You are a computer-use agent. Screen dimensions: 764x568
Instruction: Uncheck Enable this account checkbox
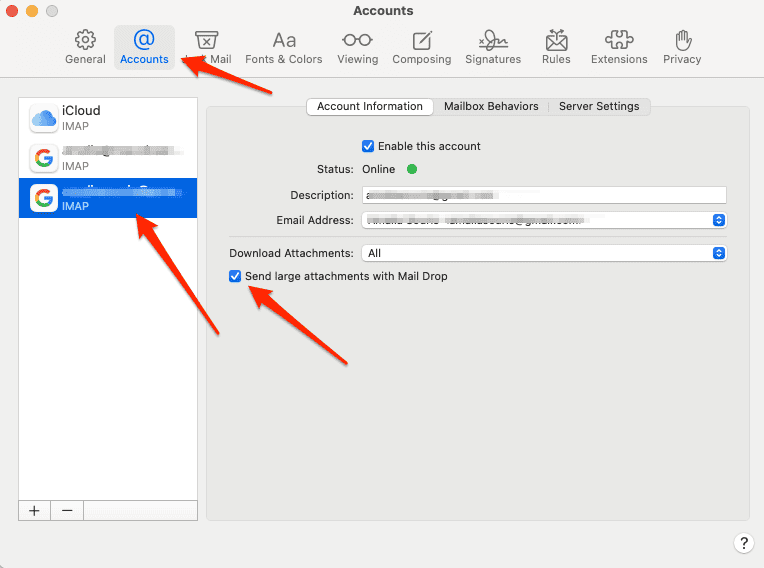(368, 146)
